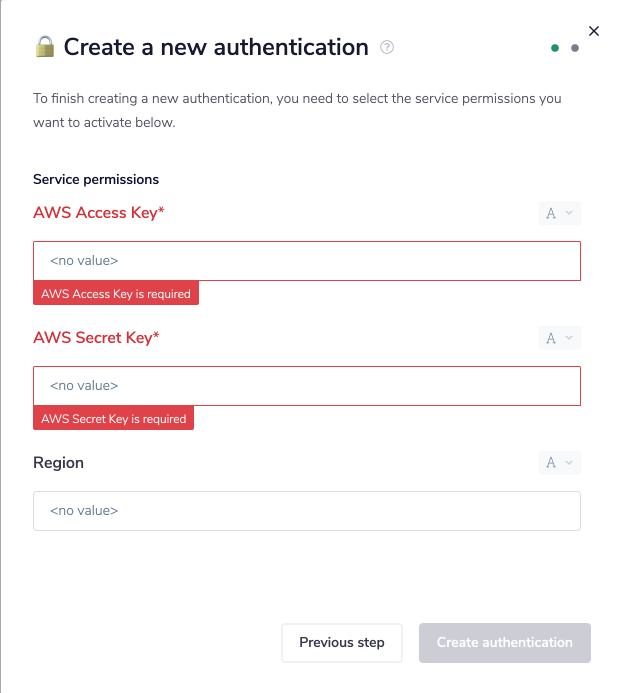Image resolution: width=621 pixels, height=693 pixels.
Task: Click the Service permissions heading
Action: 96,180
